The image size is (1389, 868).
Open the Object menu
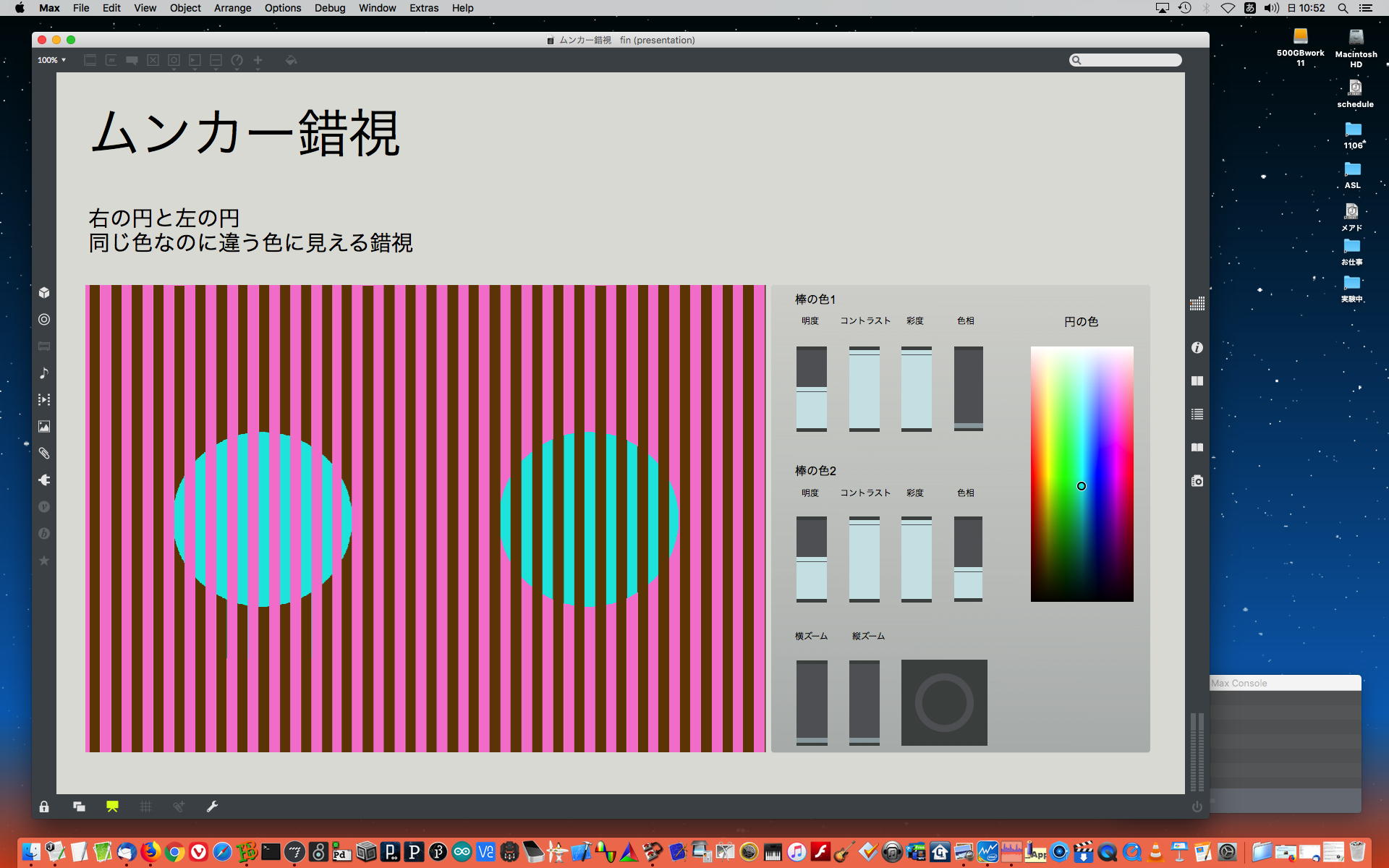pos(185,8)
